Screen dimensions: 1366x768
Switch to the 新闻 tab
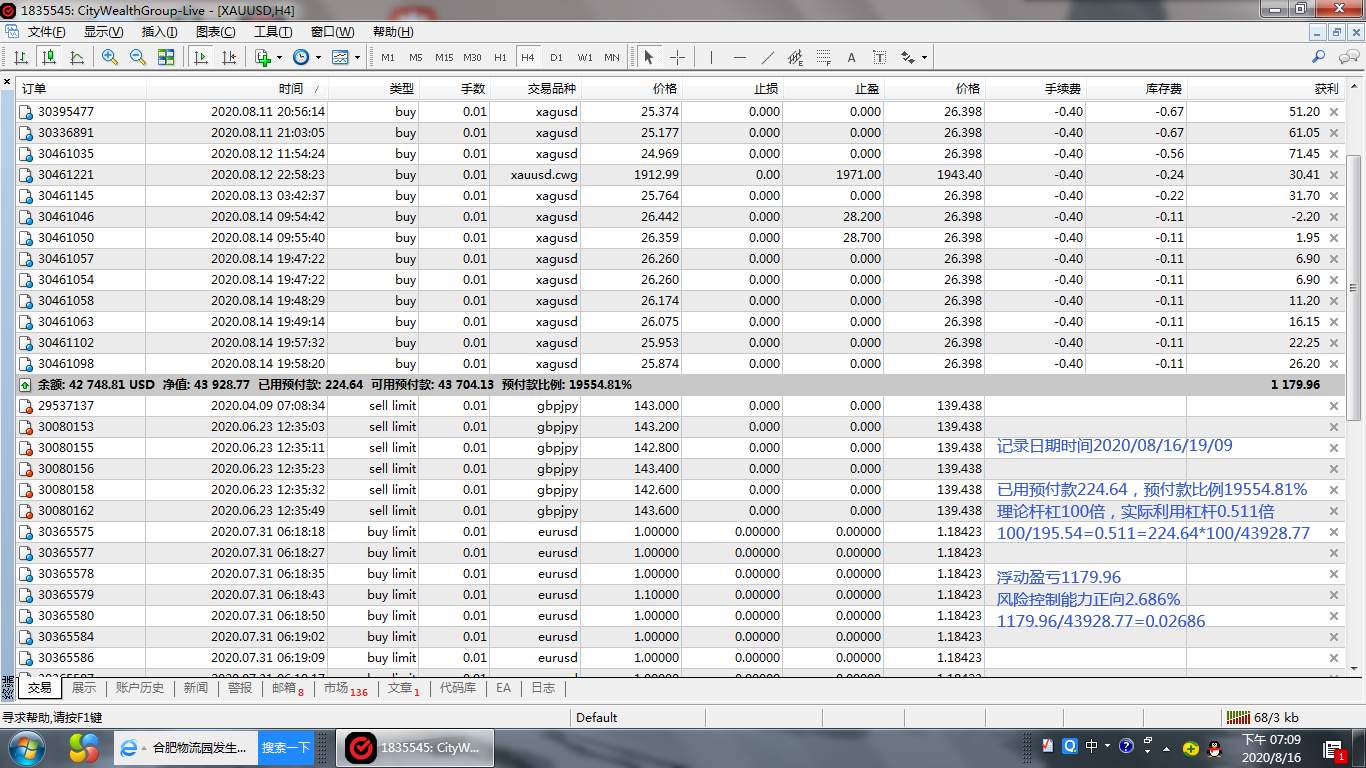[196, 688]
